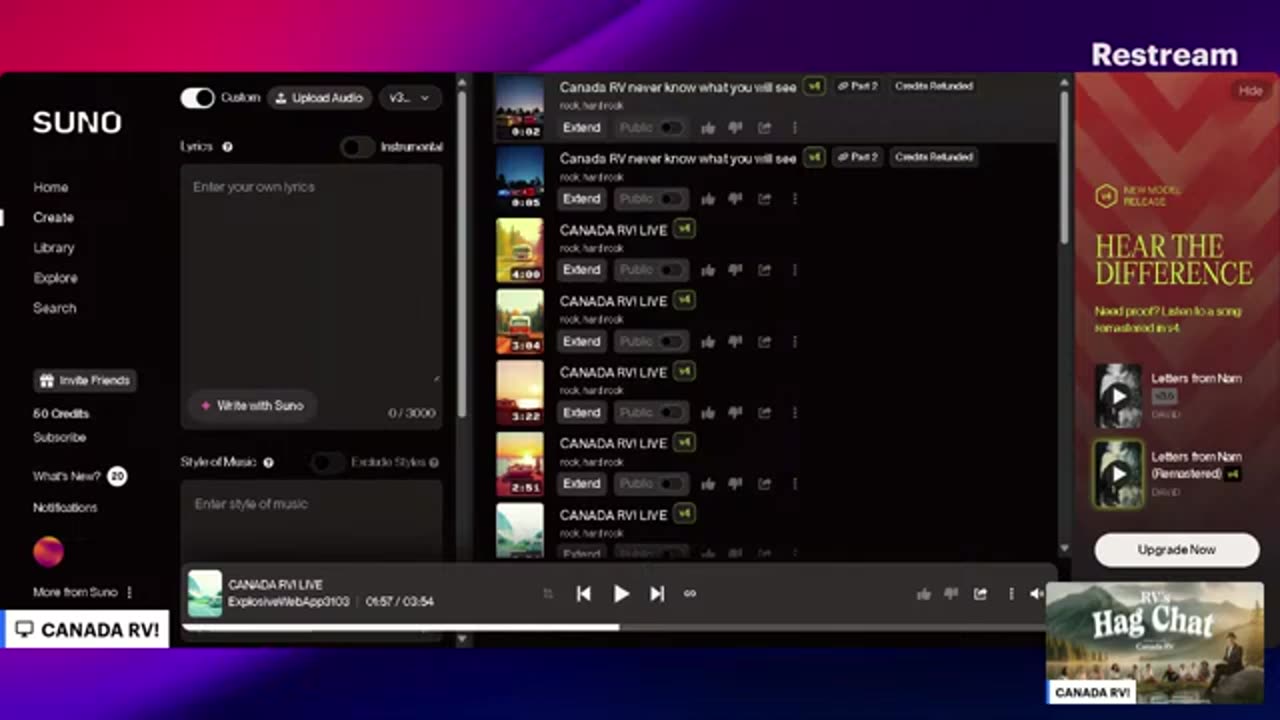This screenshot has height=720, width=1280.
Task: Toggle Public on the 0:02 track
Action: tap(671, 128)
